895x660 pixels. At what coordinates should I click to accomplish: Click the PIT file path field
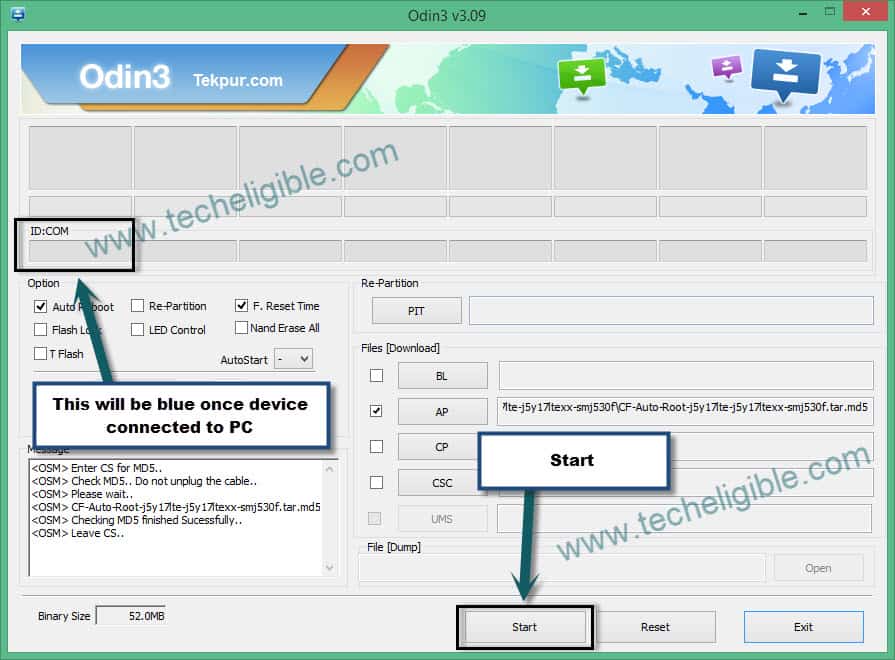[671, 311]
